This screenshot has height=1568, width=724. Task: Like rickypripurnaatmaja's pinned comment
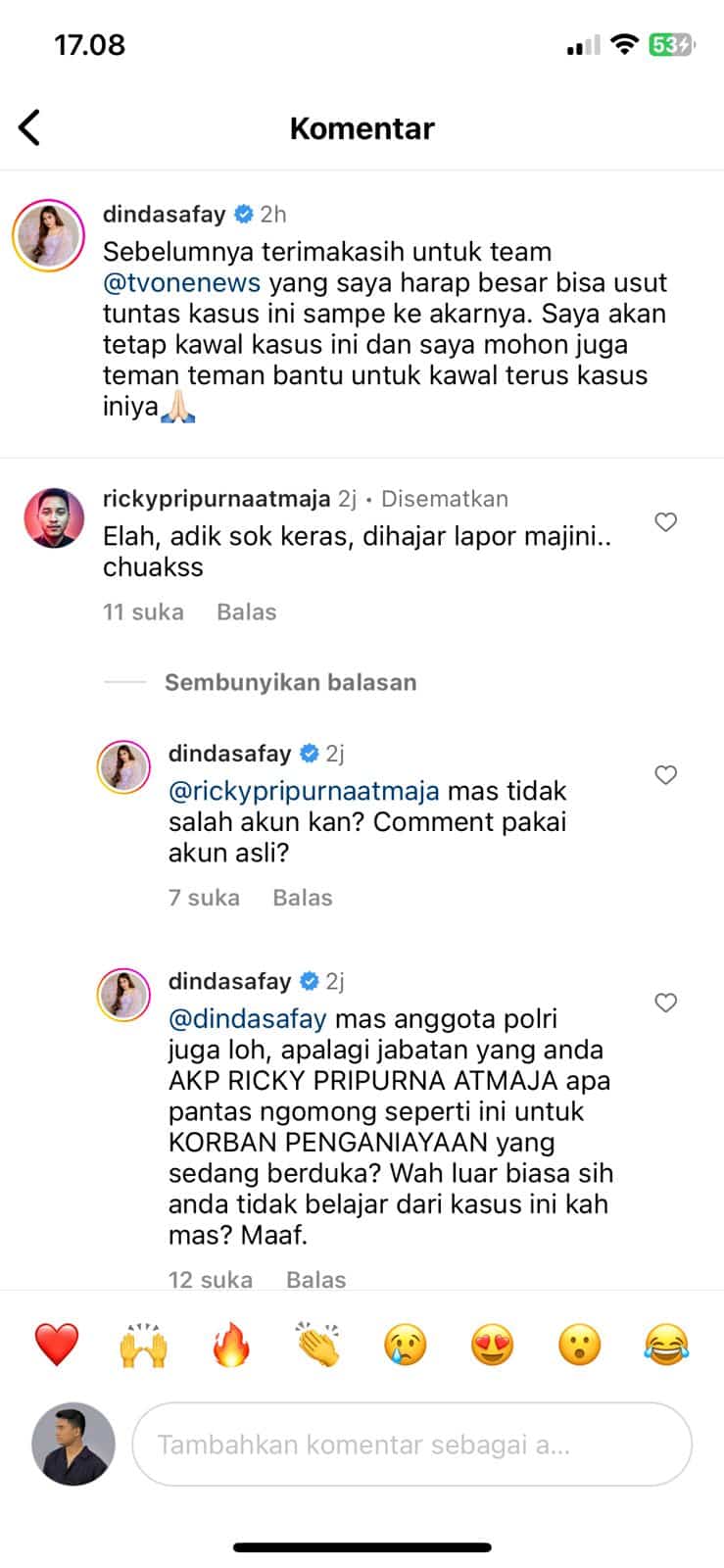(666, 522)
